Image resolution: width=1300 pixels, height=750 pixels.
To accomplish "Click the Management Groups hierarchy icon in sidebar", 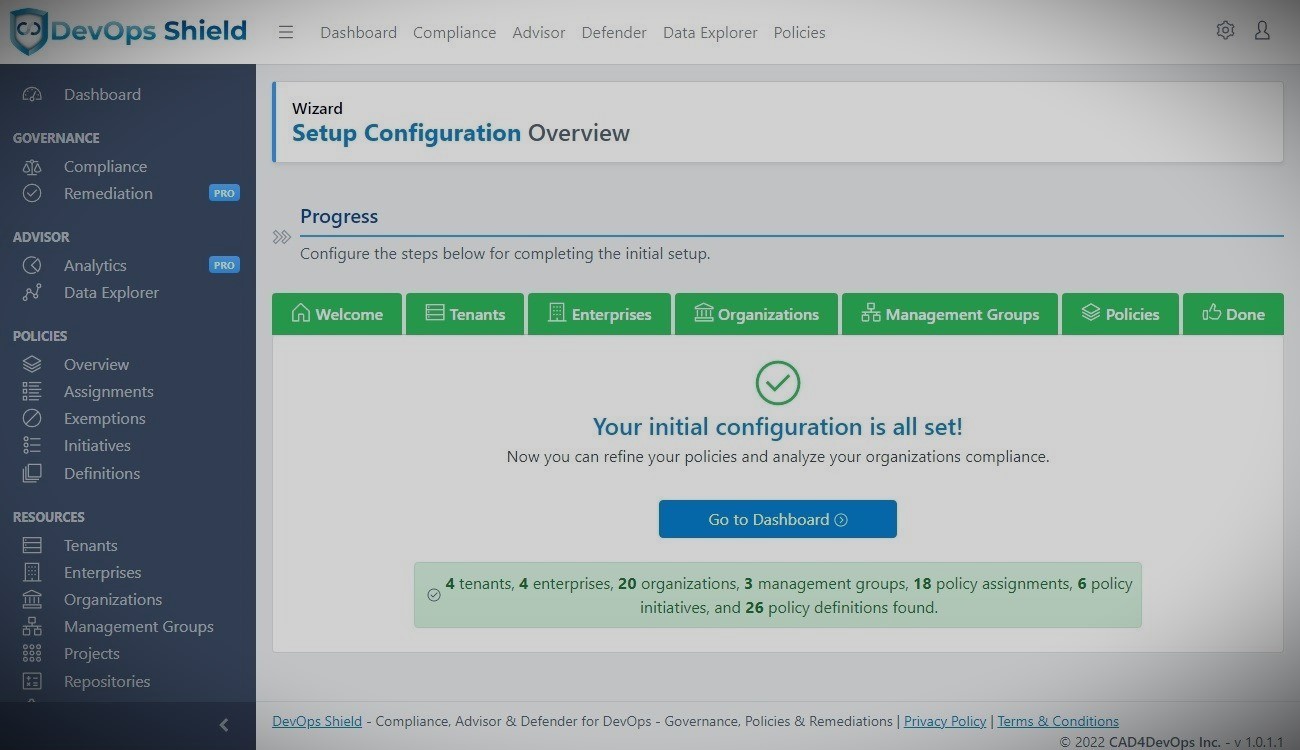I will click(32, 627).
